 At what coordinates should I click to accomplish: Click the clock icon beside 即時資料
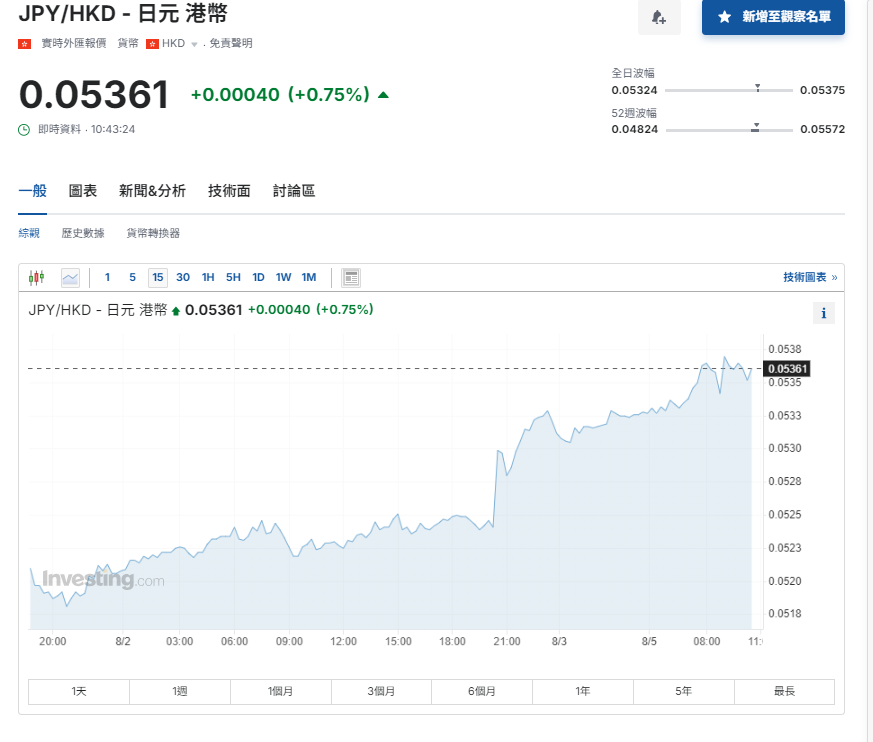(x=24, y=128)
